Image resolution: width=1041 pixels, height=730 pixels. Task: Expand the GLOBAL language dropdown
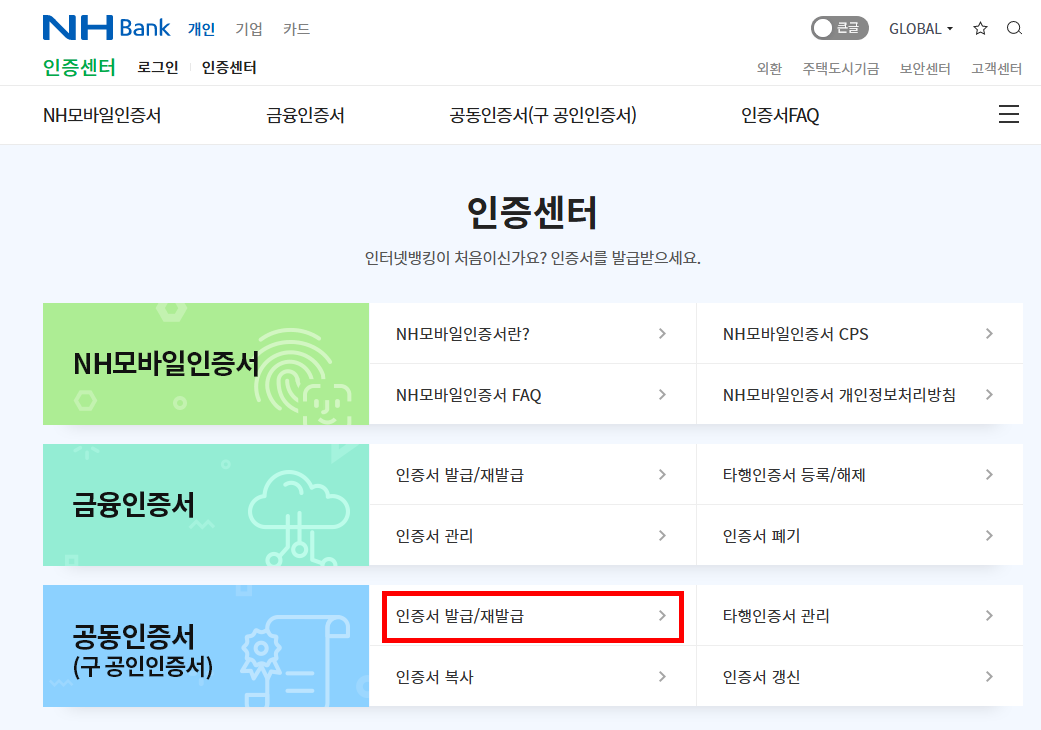point(921,29)
